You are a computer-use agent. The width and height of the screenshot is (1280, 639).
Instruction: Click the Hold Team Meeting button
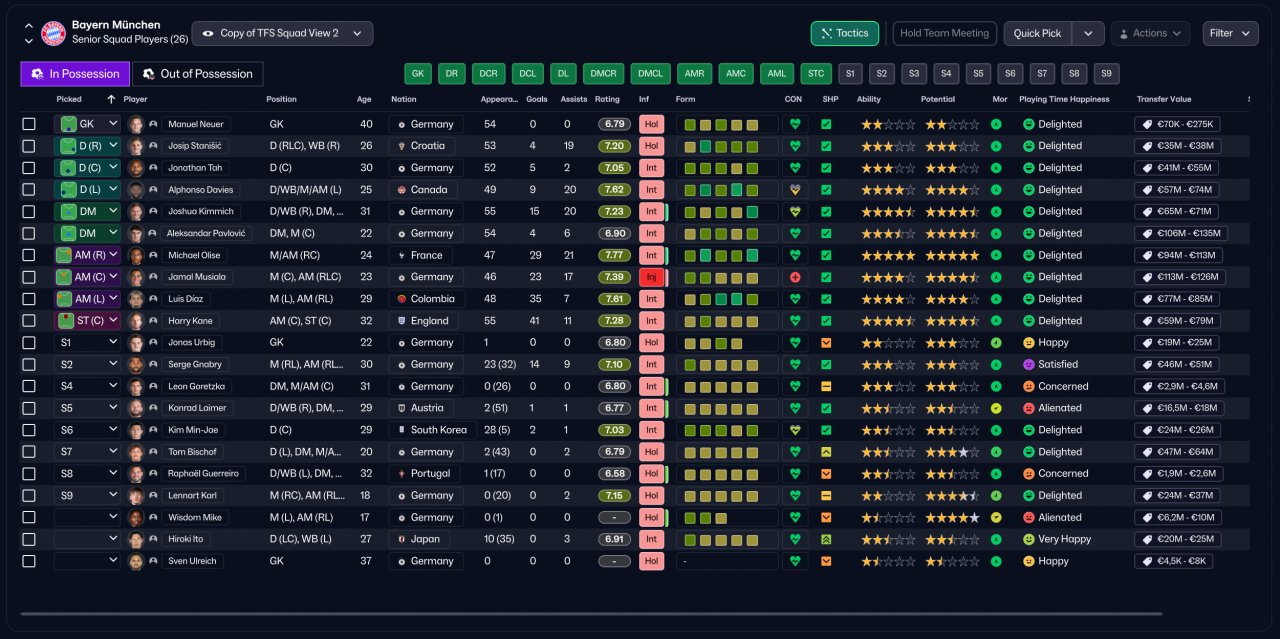(x=944, y=33)
